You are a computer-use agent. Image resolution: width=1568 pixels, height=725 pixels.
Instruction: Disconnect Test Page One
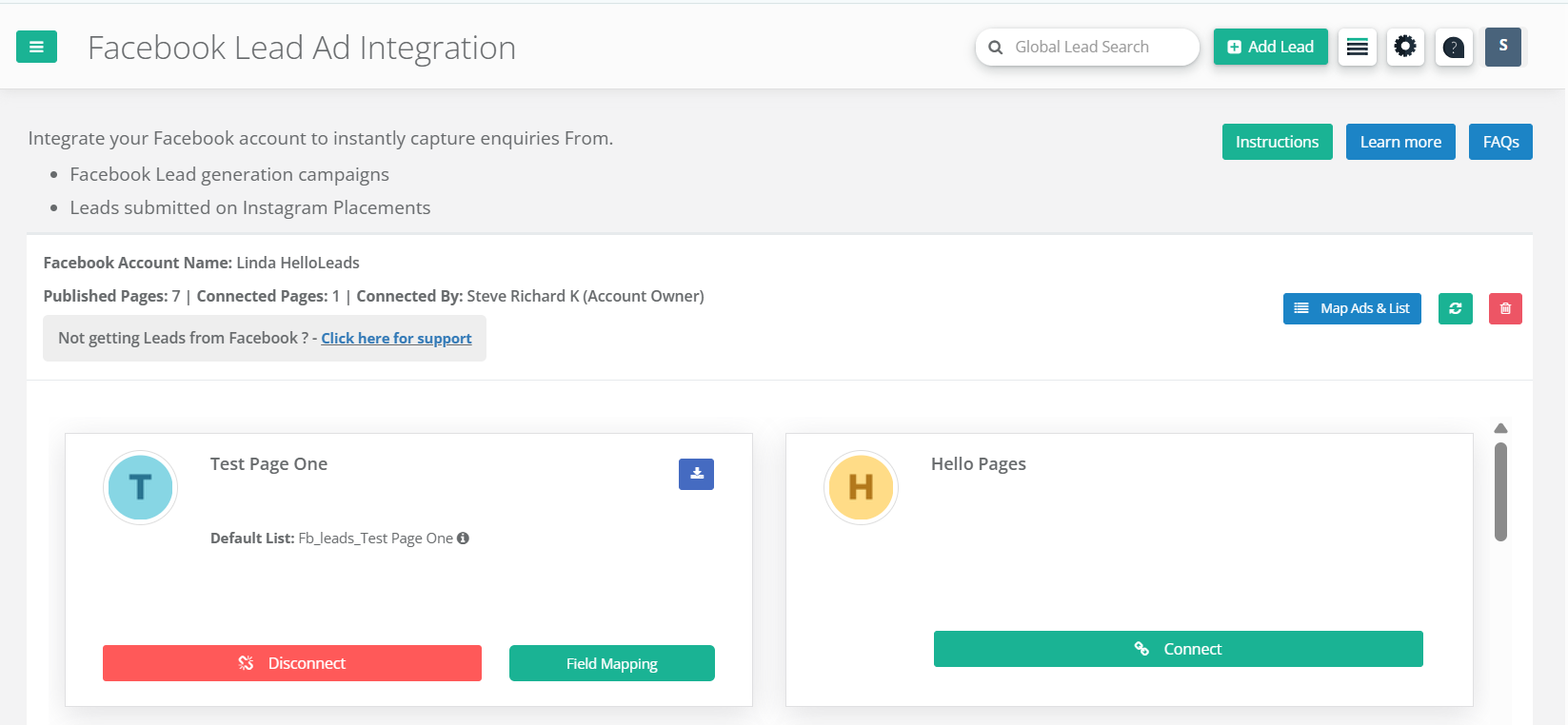[x=292, y=663]
